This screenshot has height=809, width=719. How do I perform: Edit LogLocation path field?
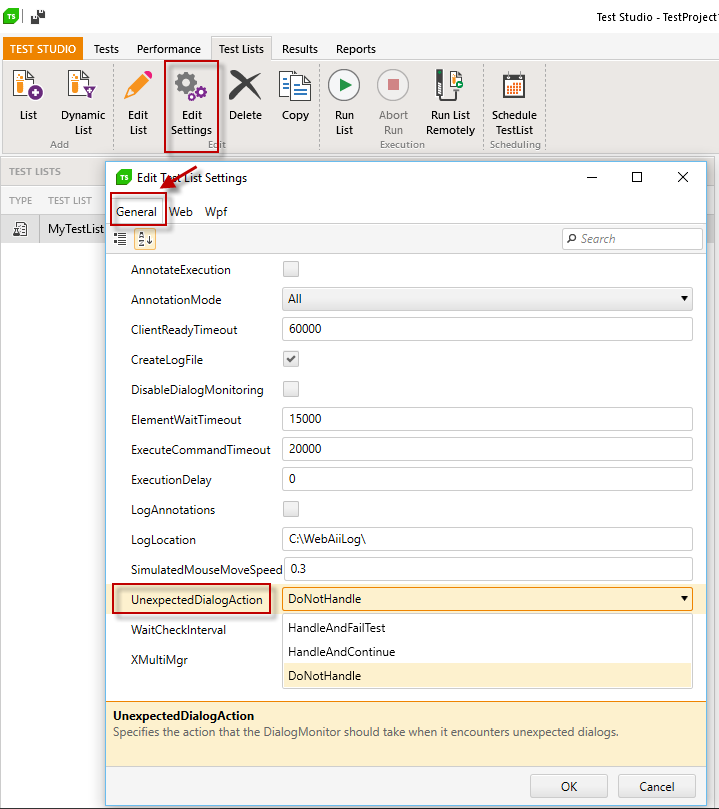click(487, 539)
